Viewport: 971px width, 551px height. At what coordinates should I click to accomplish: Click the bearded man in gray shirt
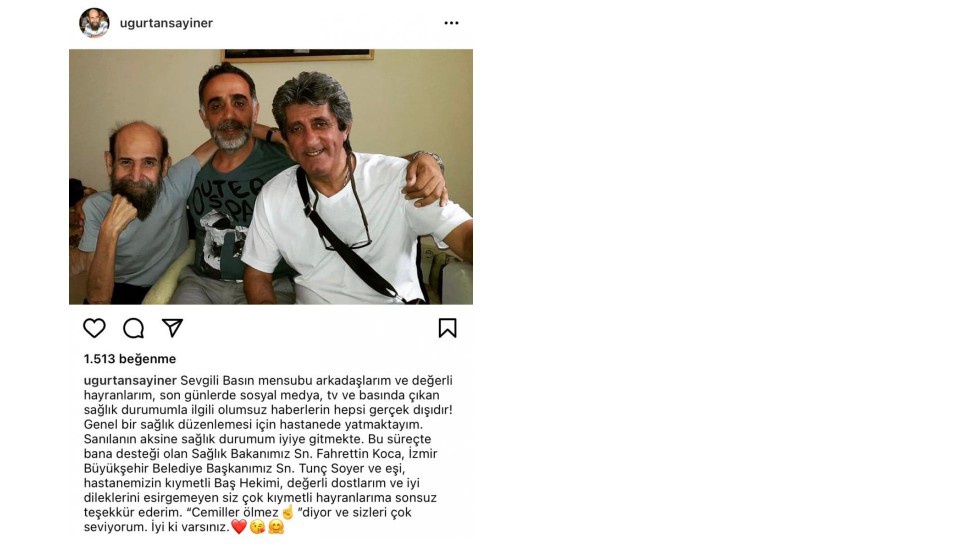133,210
